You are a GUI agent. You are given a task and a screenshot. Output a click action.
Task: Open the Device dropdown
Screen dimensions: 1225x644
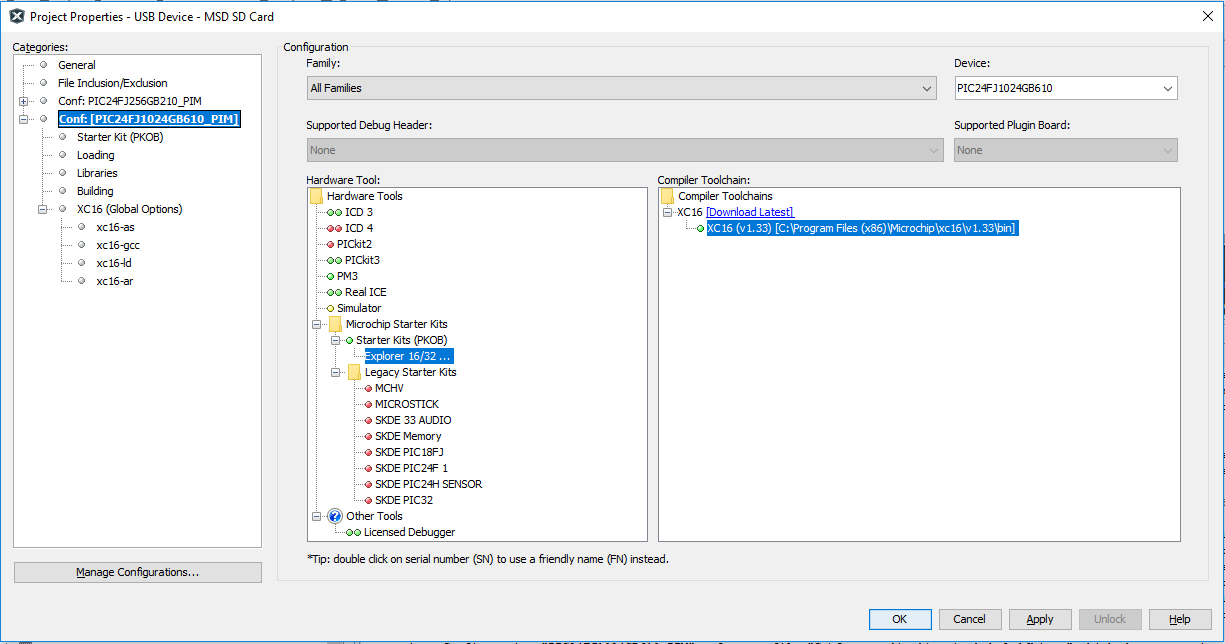click(1066, 88)
